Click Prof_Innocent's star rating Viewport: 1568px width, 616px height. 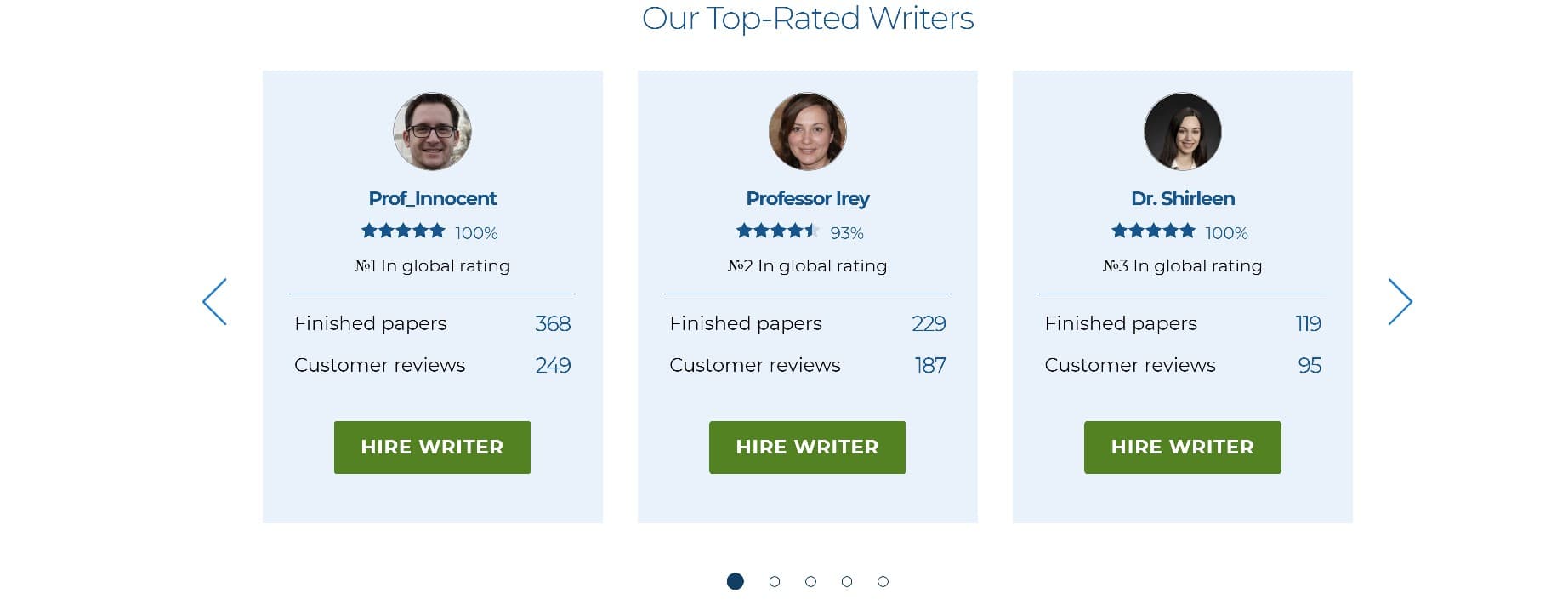(x=403, y=231)
